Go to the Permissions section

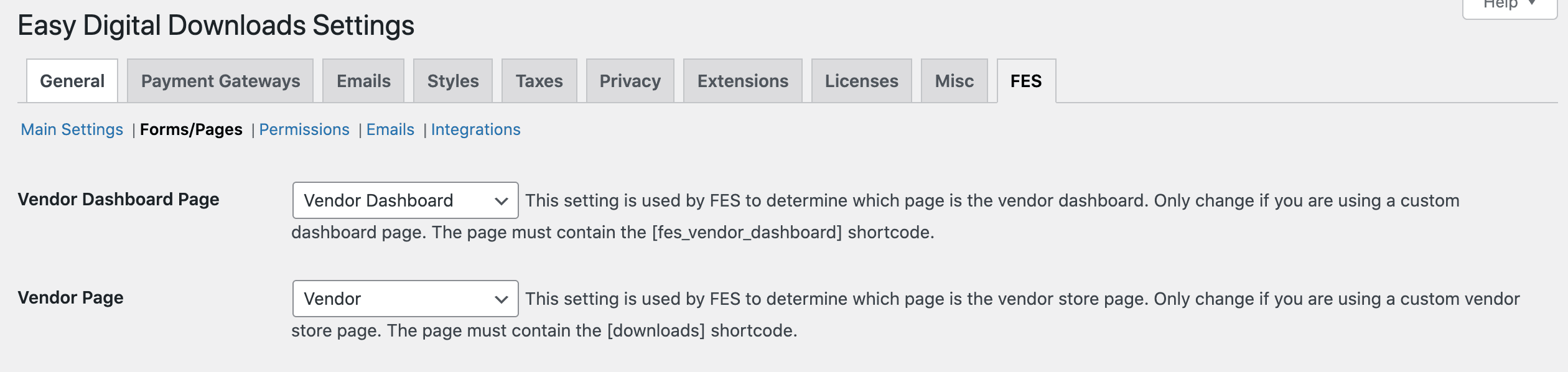tap(304, 129)
